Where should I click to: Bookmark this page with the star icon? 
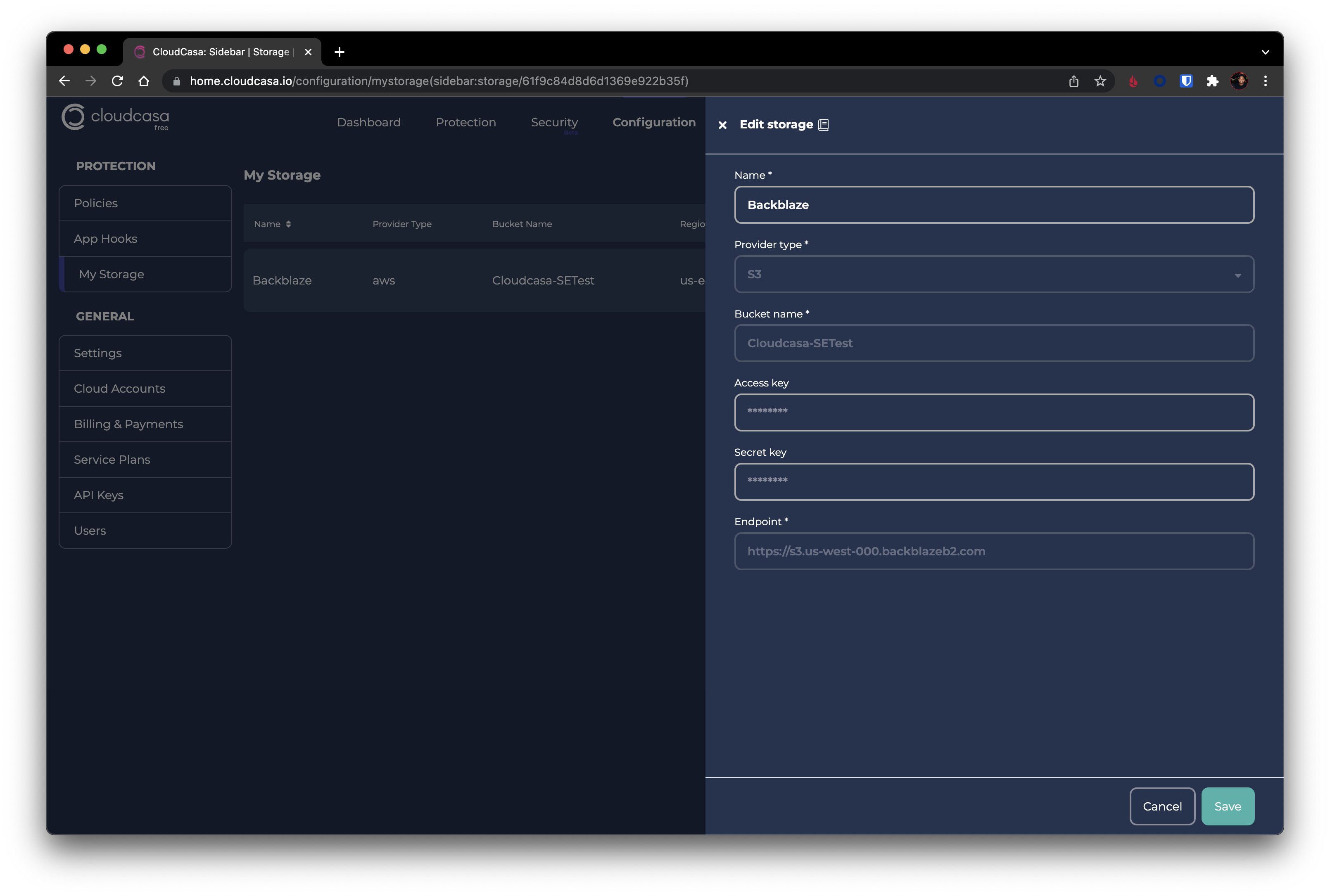pyautogui.click(x=1100, y=81)
